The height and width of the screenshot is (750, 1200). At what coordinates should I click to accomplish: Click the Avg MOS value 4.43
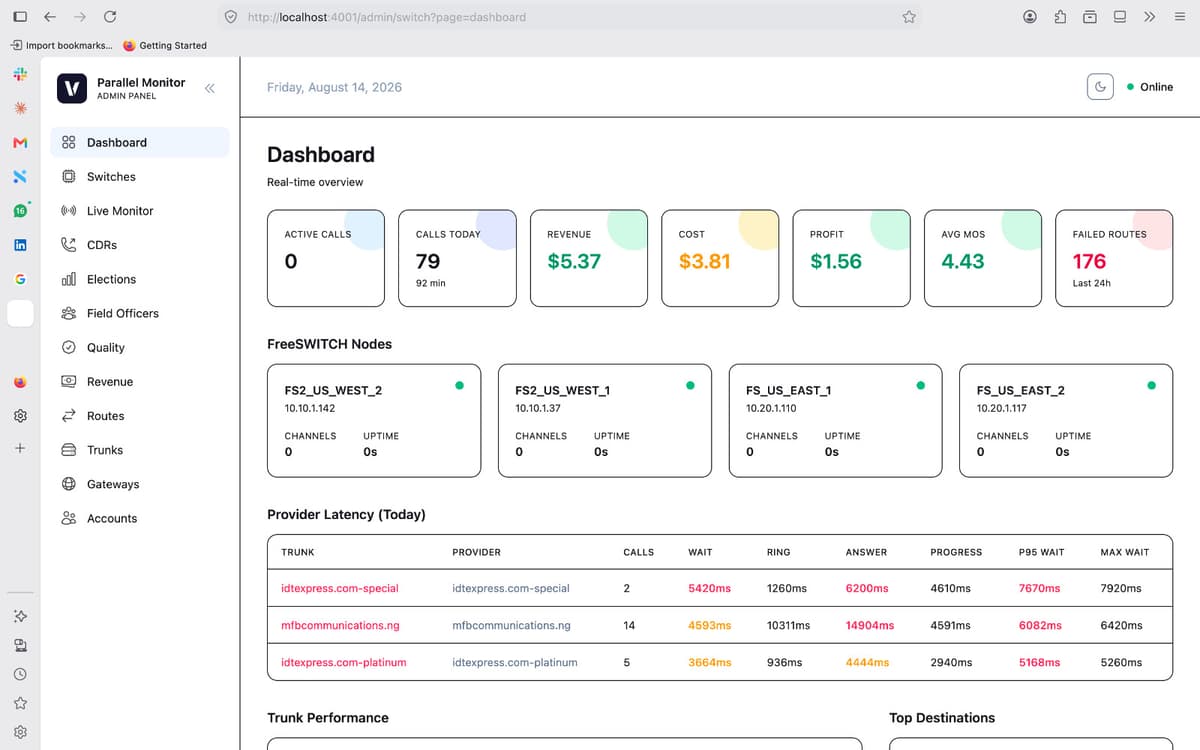[x=963, y=261]
